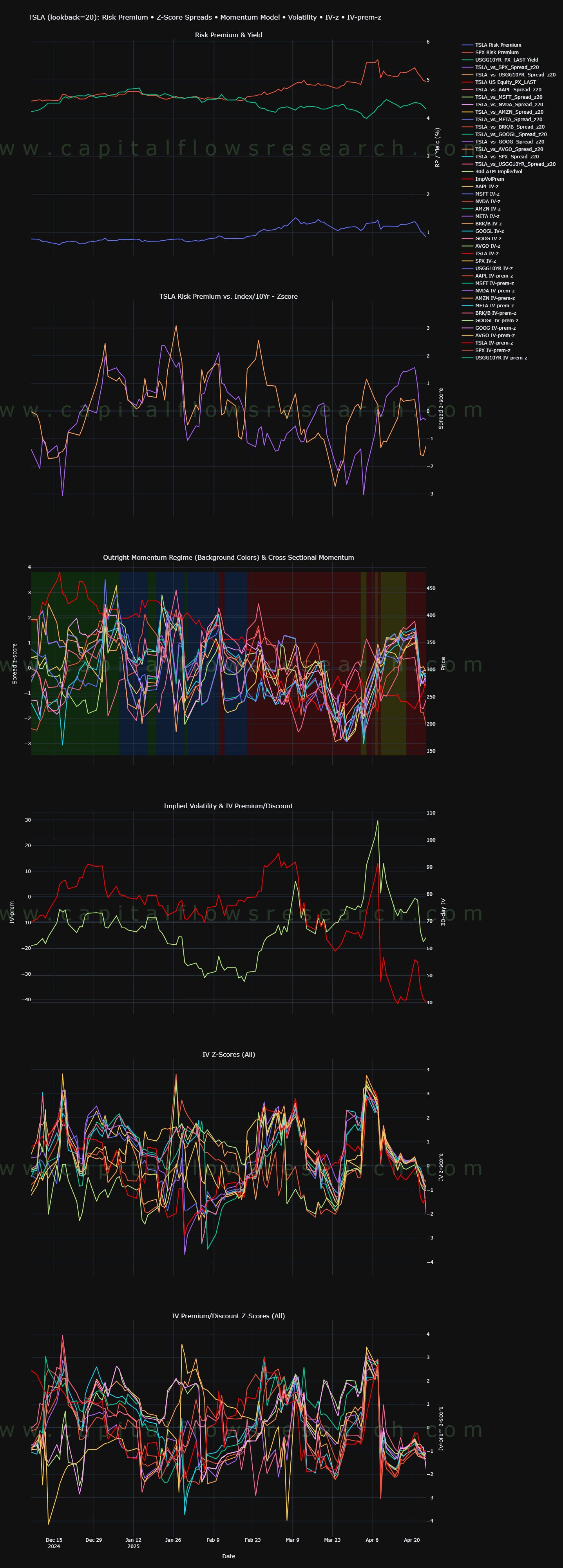Toggle MSFT IV-z legend entry
The width and height of the screenshot is (563, 1568).
[x=480, y=194]
